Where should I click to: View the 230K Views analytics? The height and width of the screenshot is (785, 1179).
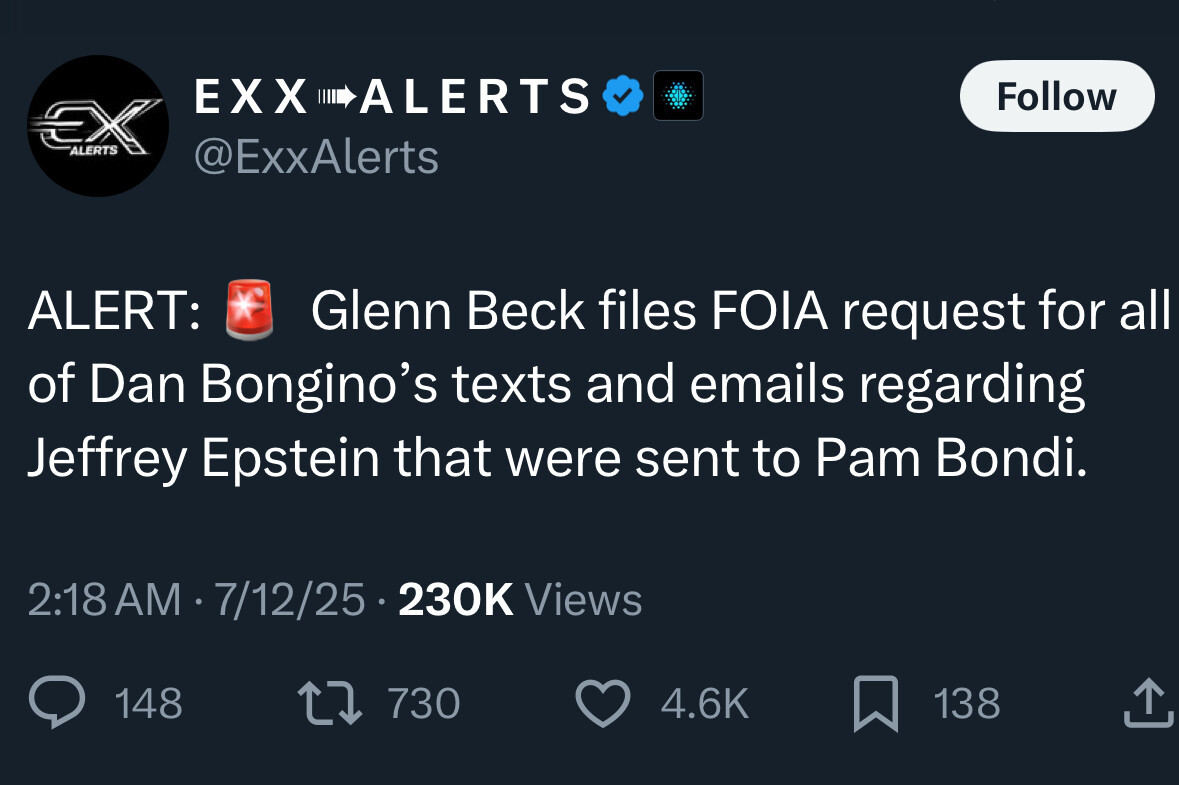[520, 600]
